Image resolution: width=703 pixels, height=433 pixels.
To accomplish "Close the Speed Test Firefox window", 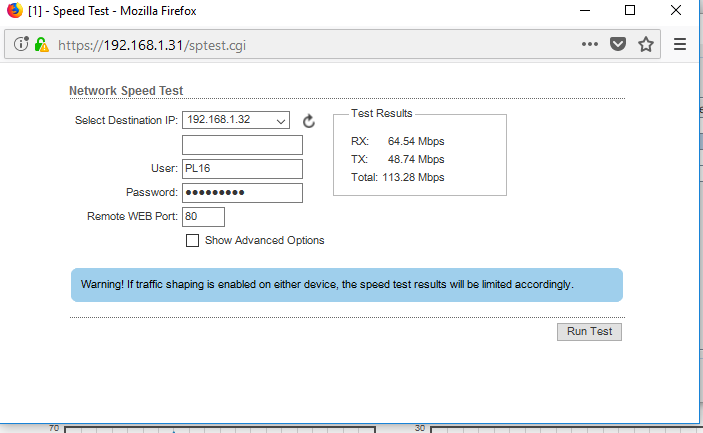I will 676,10.
